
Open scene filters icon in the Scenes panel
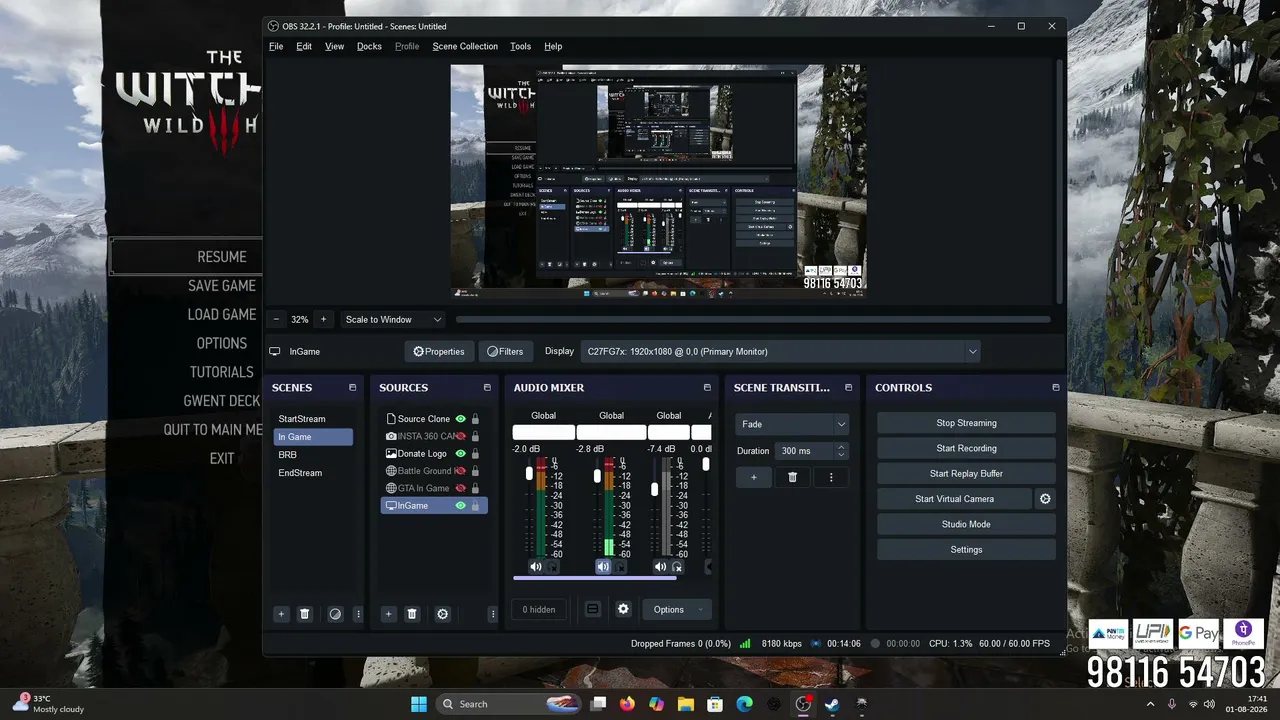pyautogui.click(x=335, y=614)
